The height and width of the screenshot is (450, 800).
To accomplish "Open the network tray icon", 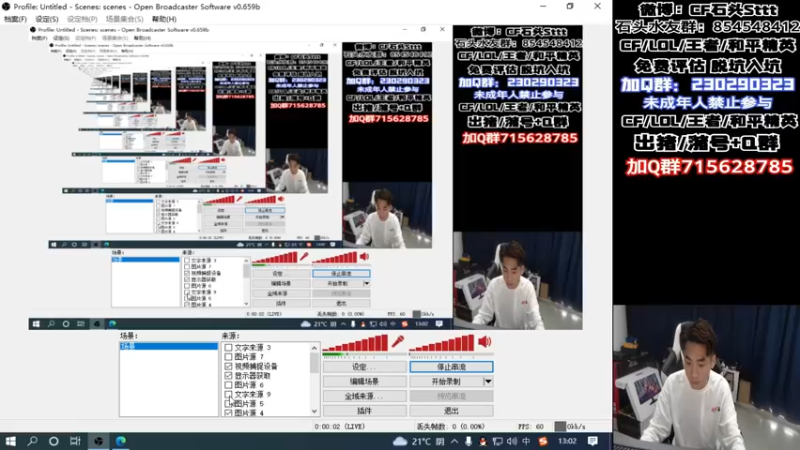I will (497, 441).
